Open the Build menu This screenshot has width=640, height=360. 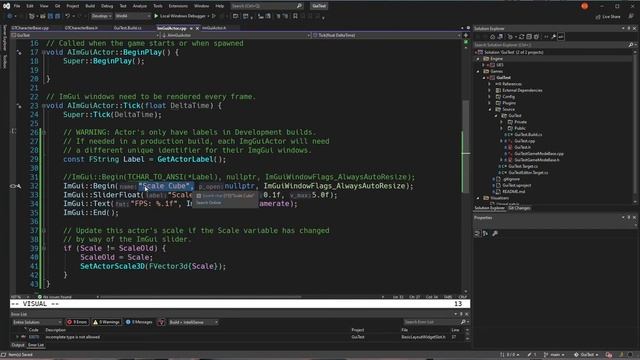90,6
